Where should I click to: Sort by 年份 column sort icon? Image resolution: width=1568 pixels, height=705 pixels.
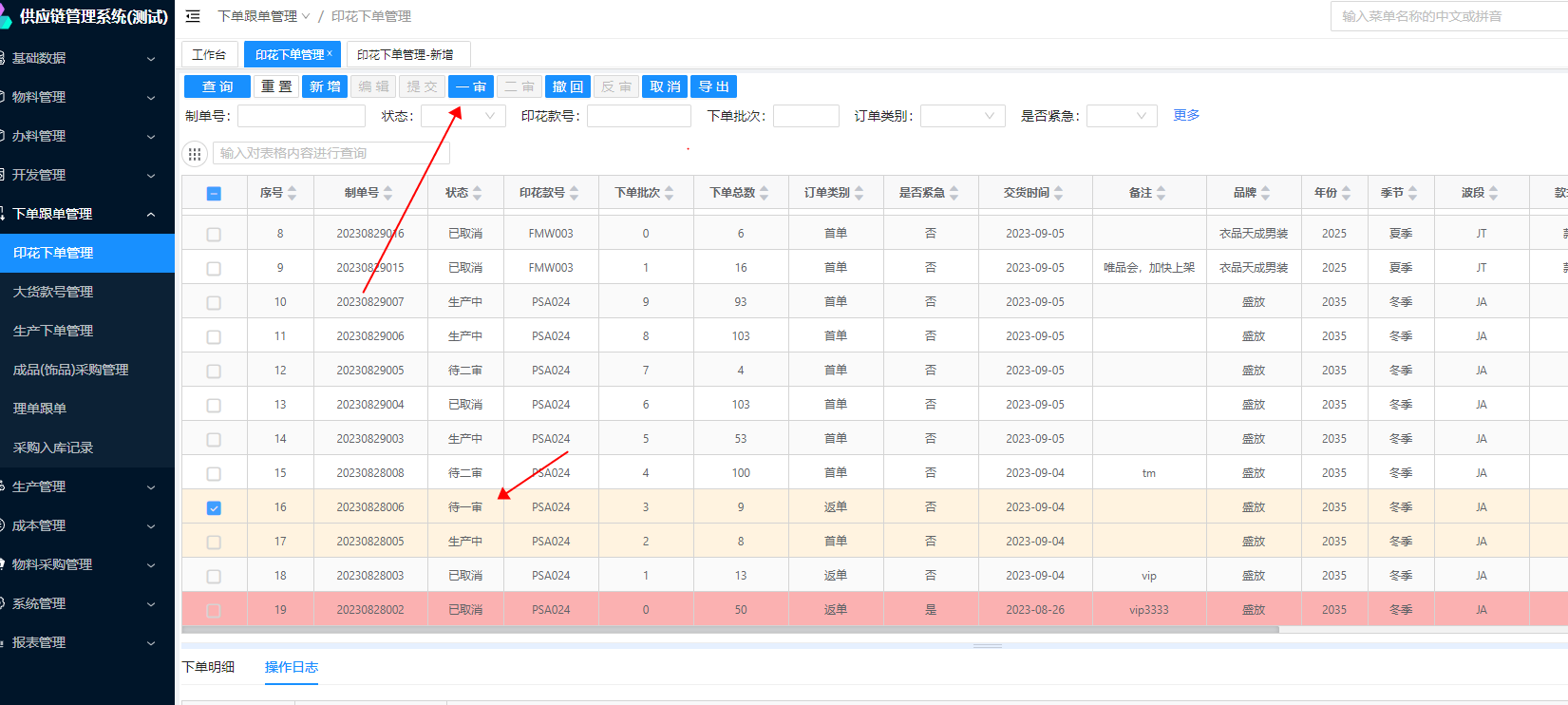click(x=1346, y=193)
